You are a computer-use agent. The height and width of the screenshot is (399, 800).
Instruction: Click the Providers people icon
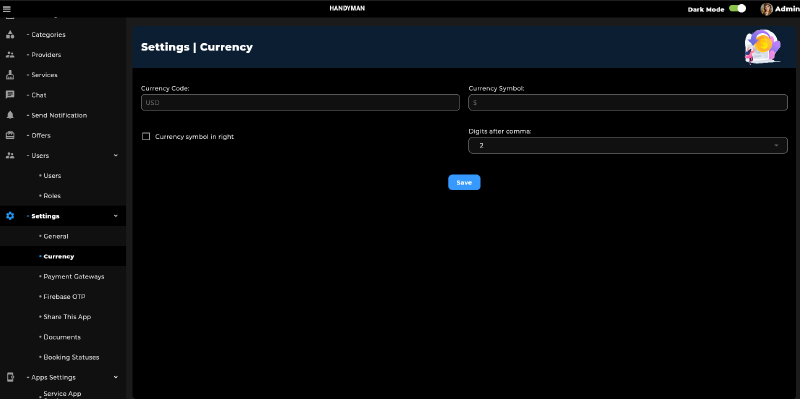pos(10,55)
